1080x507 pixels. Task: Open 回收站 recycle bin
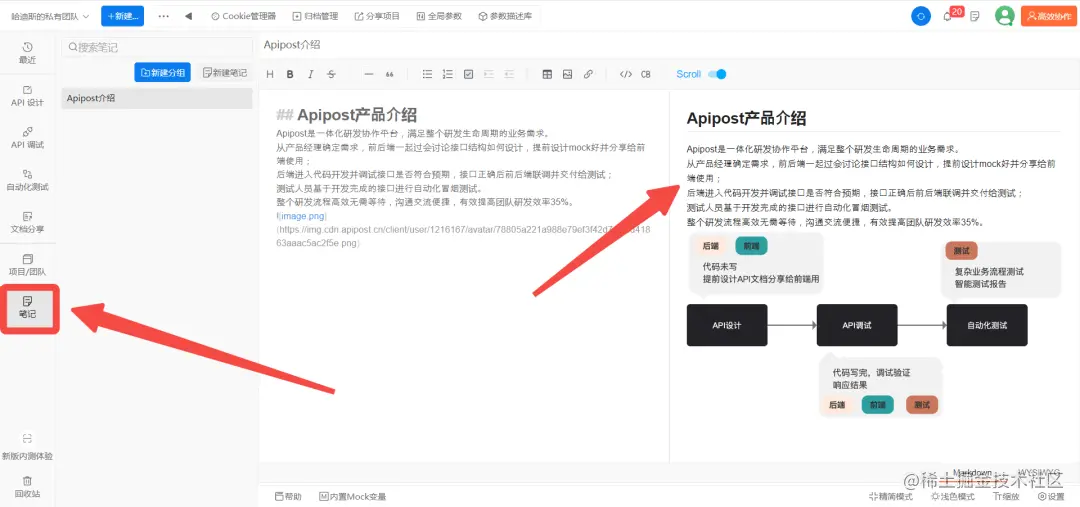28,486
